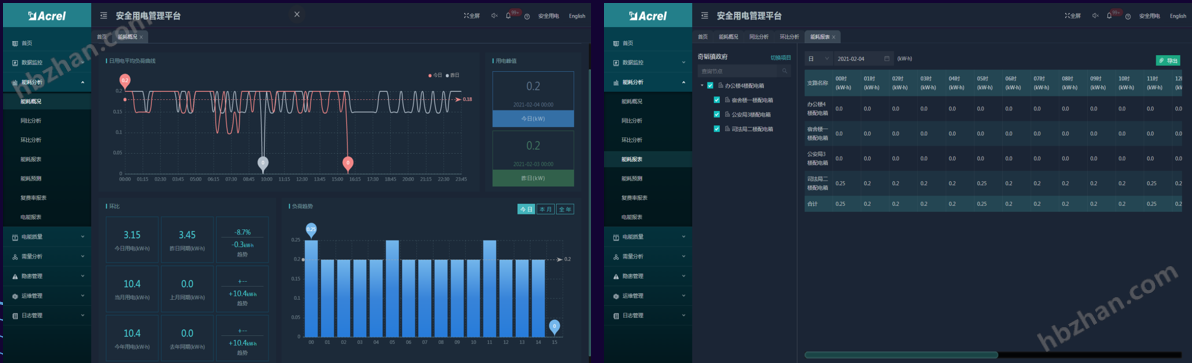Click the mute speaker icon in left screenshot
The width and height of the screenshot is (1192, 363).
pyautogui.click(x=494, y=15)
